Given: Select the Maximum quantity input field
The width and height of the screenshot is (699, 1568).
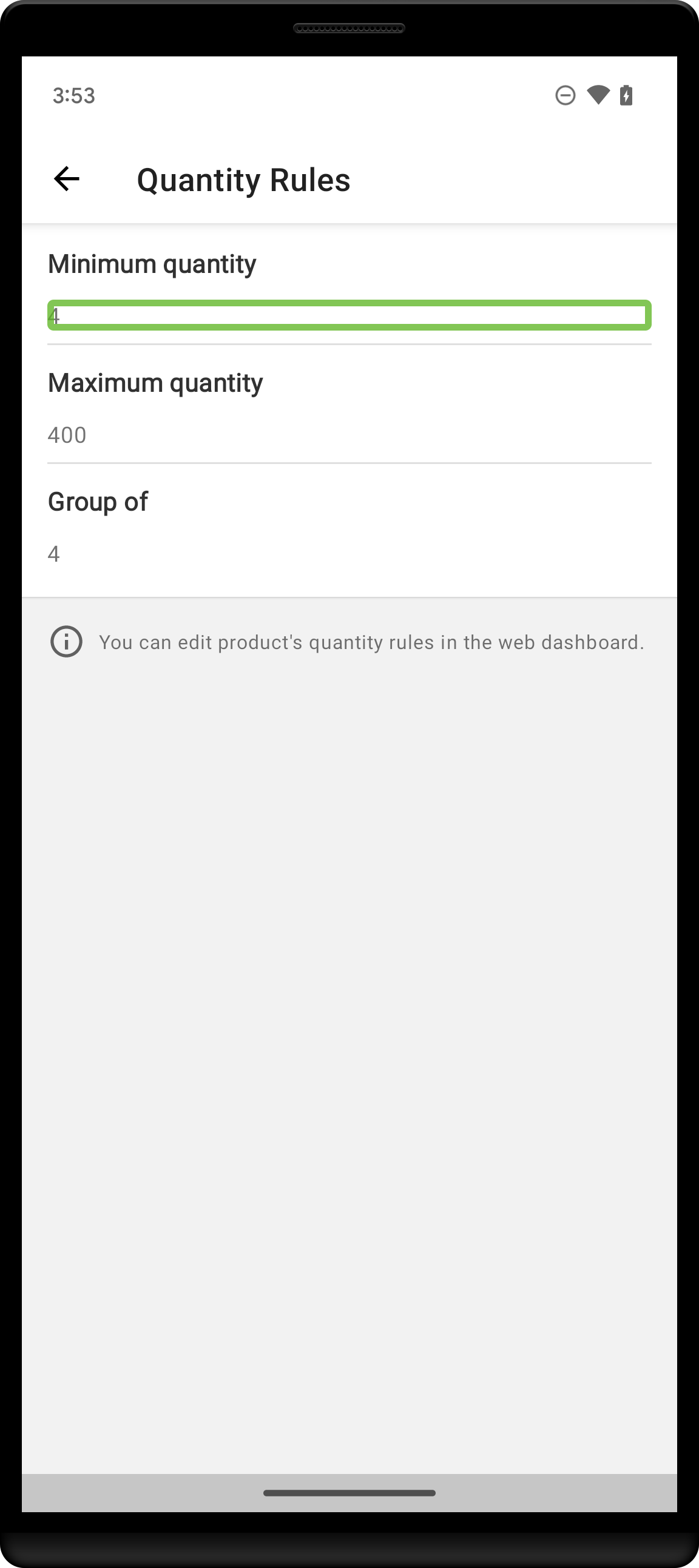Looking at the screenshot, I should coord(349,434).
